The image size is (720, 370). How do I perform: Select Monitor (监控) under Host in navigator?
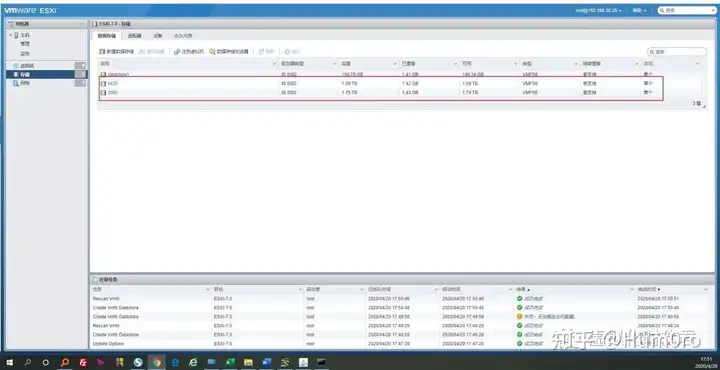coord(25,53)
